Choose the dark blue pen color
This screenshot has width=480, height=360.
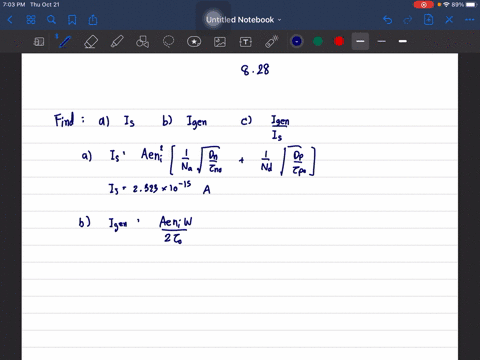click(x=297, y=41)
